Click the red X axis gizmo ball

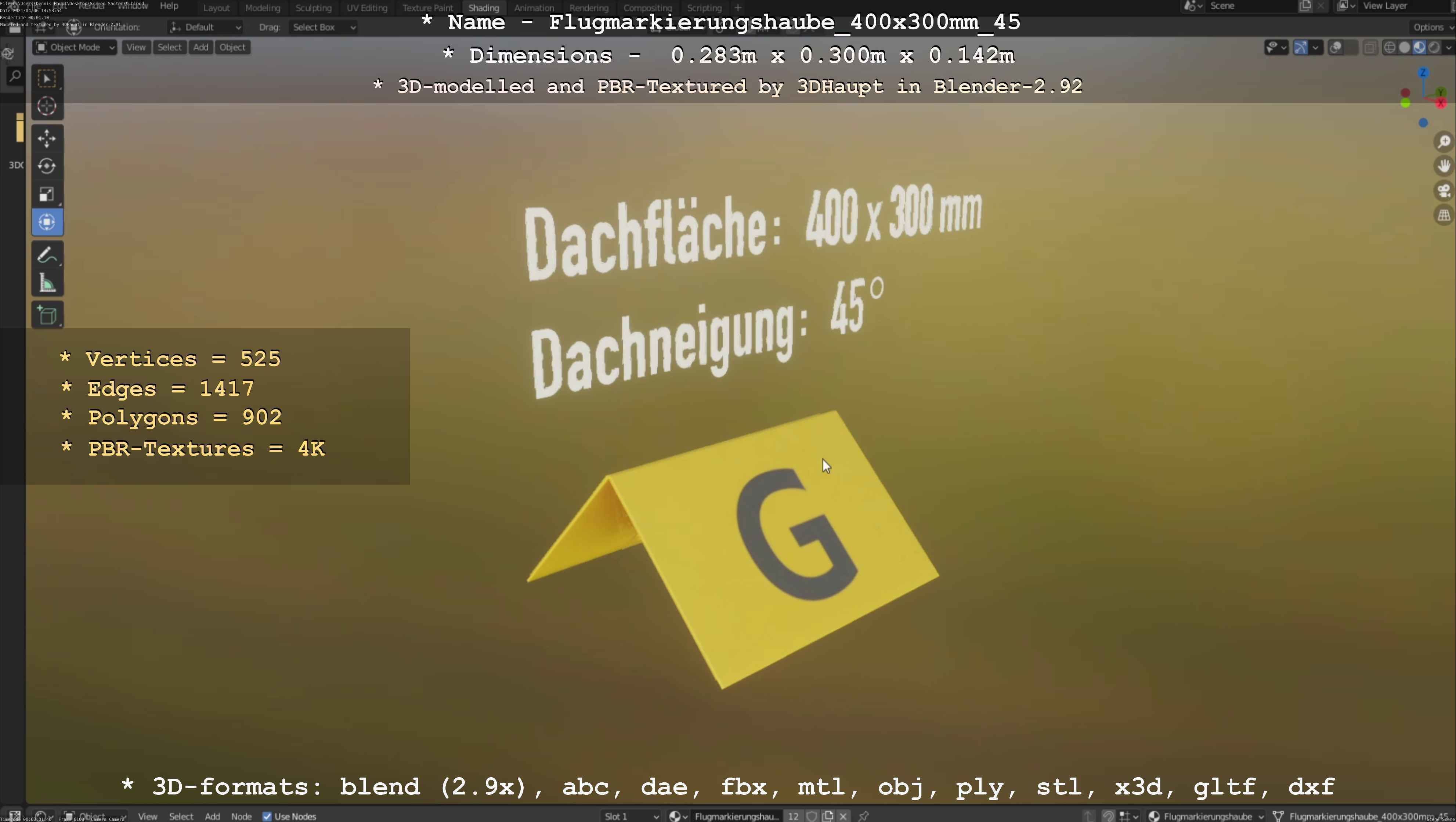[x=1440, y=103]
